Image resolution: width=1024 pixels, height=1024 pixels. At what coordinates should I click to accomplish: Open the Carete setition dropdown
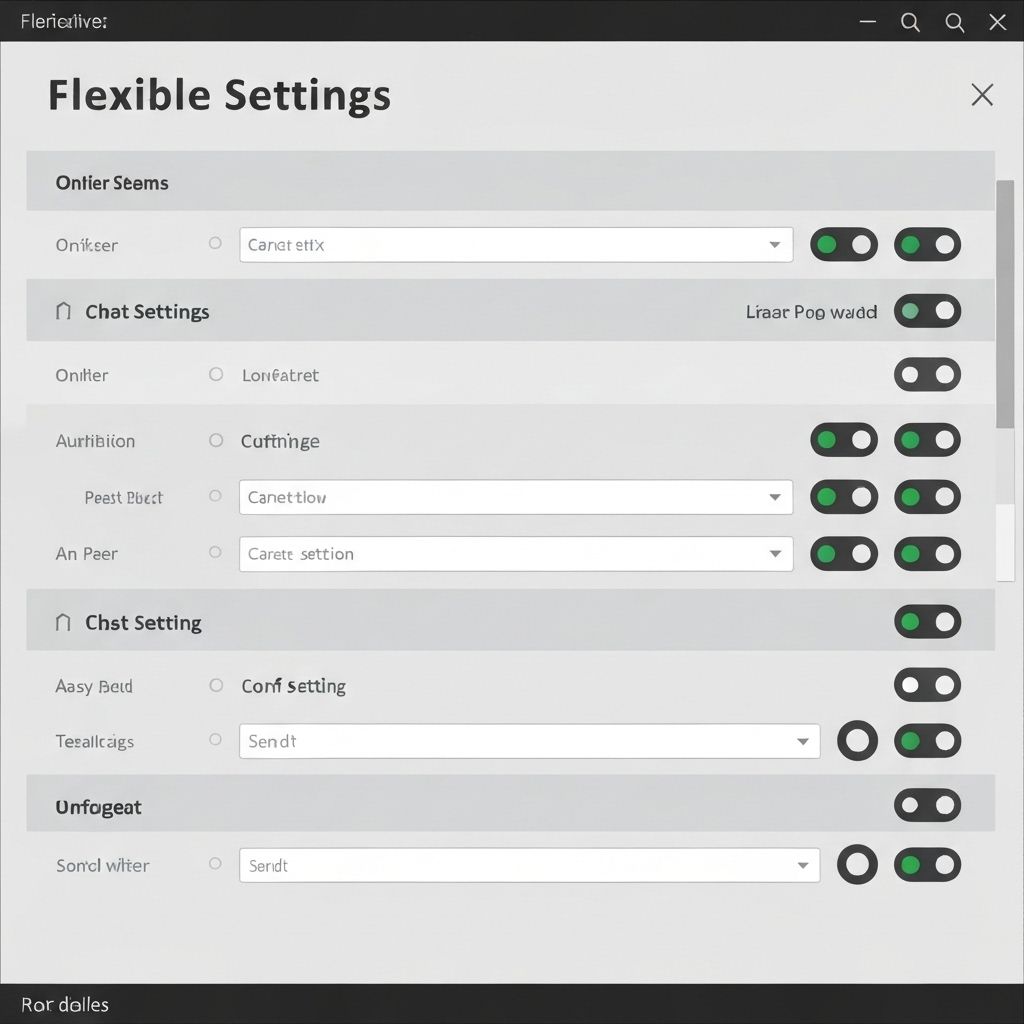click(x=516, y=554)
